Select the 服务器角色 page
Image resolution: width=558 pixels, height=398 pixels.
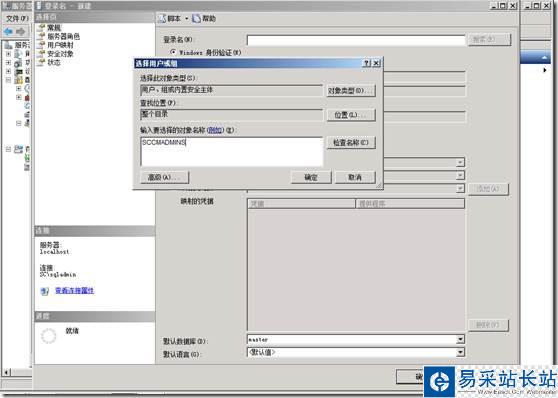(63, 36)
